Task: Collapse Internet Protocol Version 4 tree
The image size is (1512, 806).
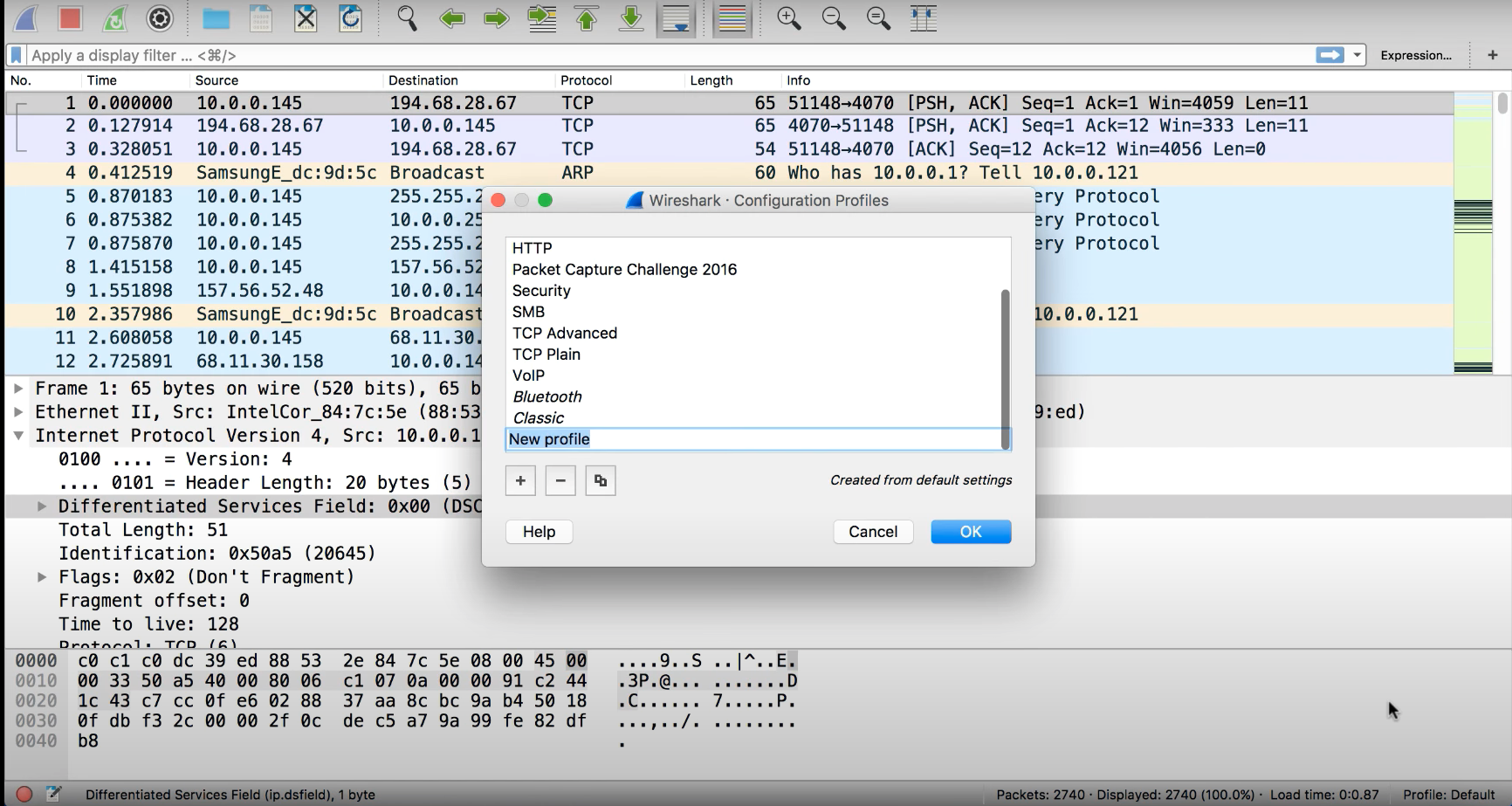Action: pyautogui.click(x=19, y=436)
